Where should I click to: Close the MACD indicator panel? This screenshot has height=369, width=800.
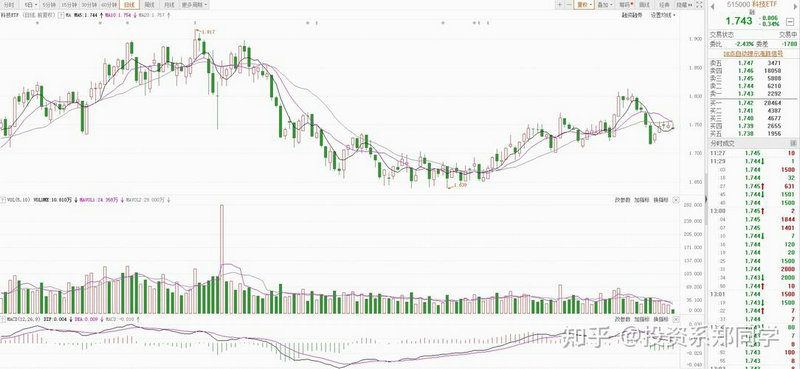676,318
